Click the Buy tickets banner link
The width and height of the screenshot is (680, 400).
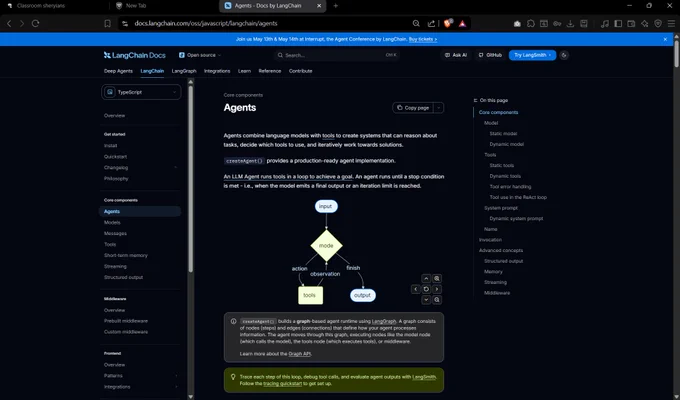tap(423, 39)
